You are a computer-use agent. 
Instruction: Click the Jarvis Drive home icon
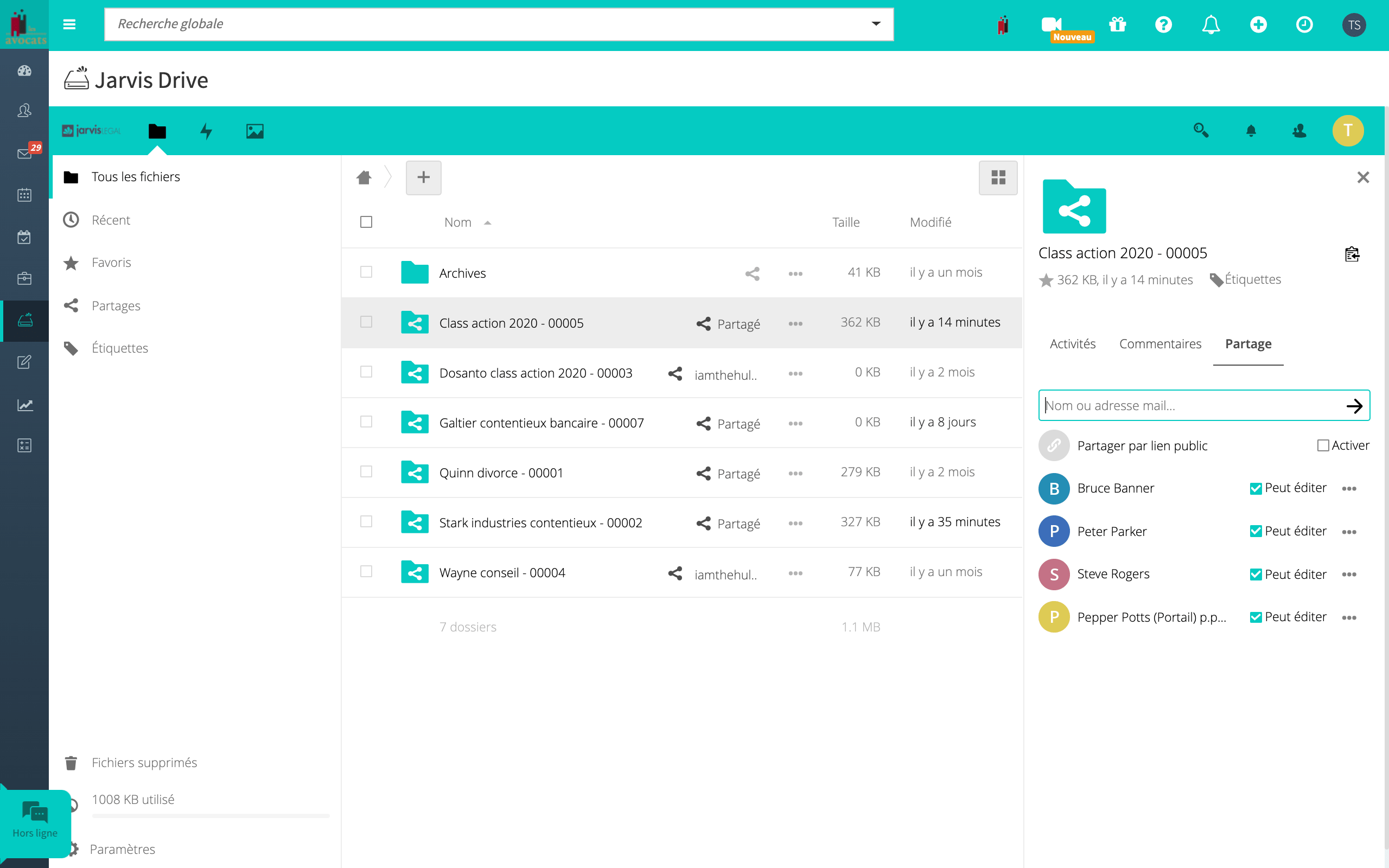(x=364, y=177)
